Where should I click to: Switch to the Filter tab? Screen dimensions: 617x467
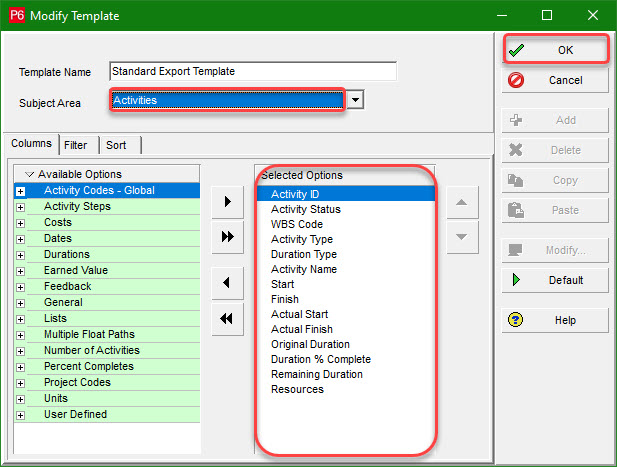(76, 145)
